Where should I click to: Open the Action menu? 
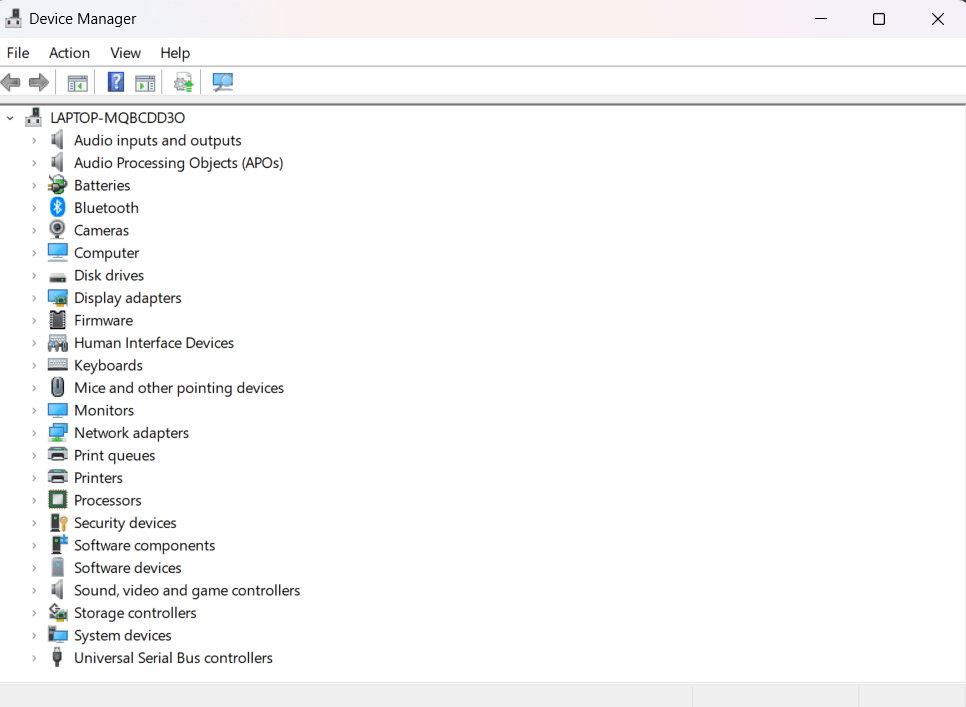point(69,53)
